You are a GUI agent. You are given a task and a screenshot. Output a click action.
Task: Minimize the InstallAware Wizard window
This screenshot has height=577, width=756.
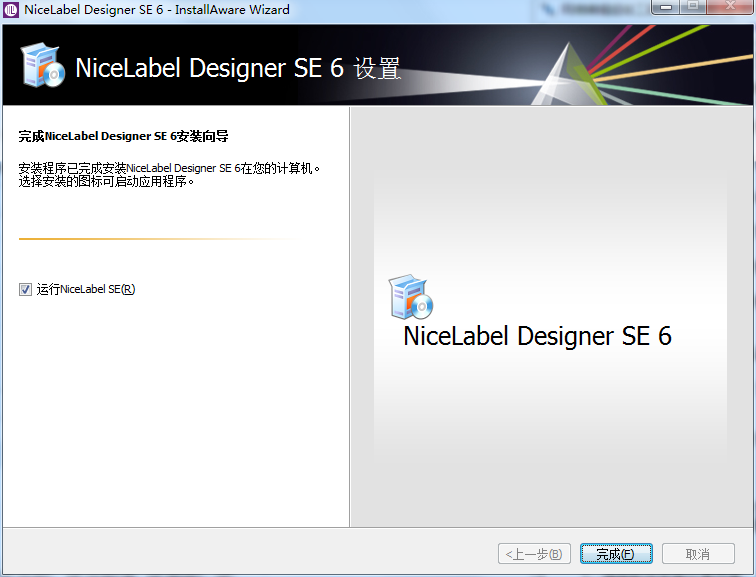point(663,8)
